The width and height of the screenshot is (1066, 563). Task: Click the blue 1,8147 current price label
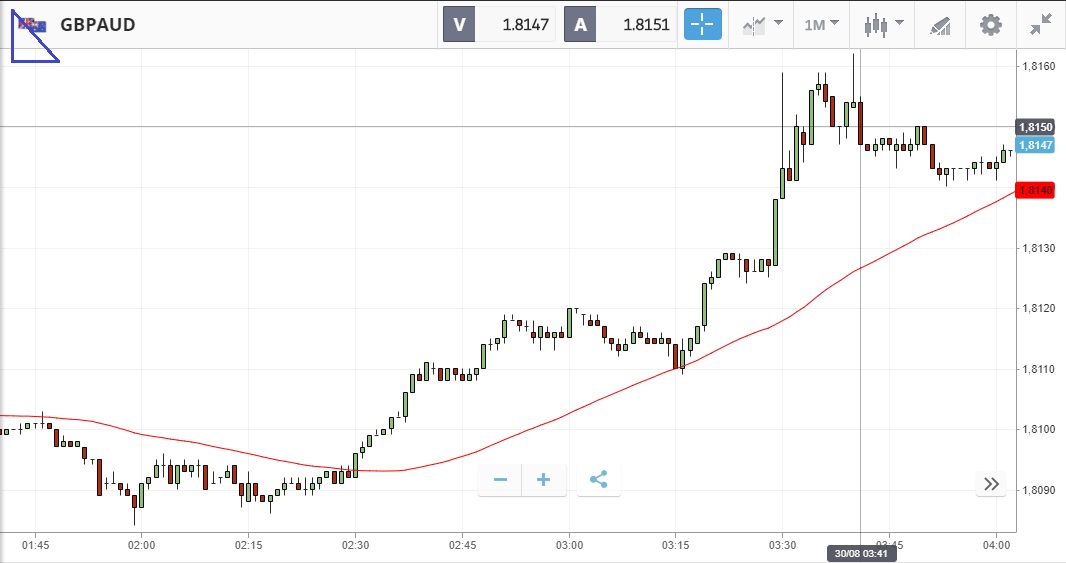(x=1035, y=145)
